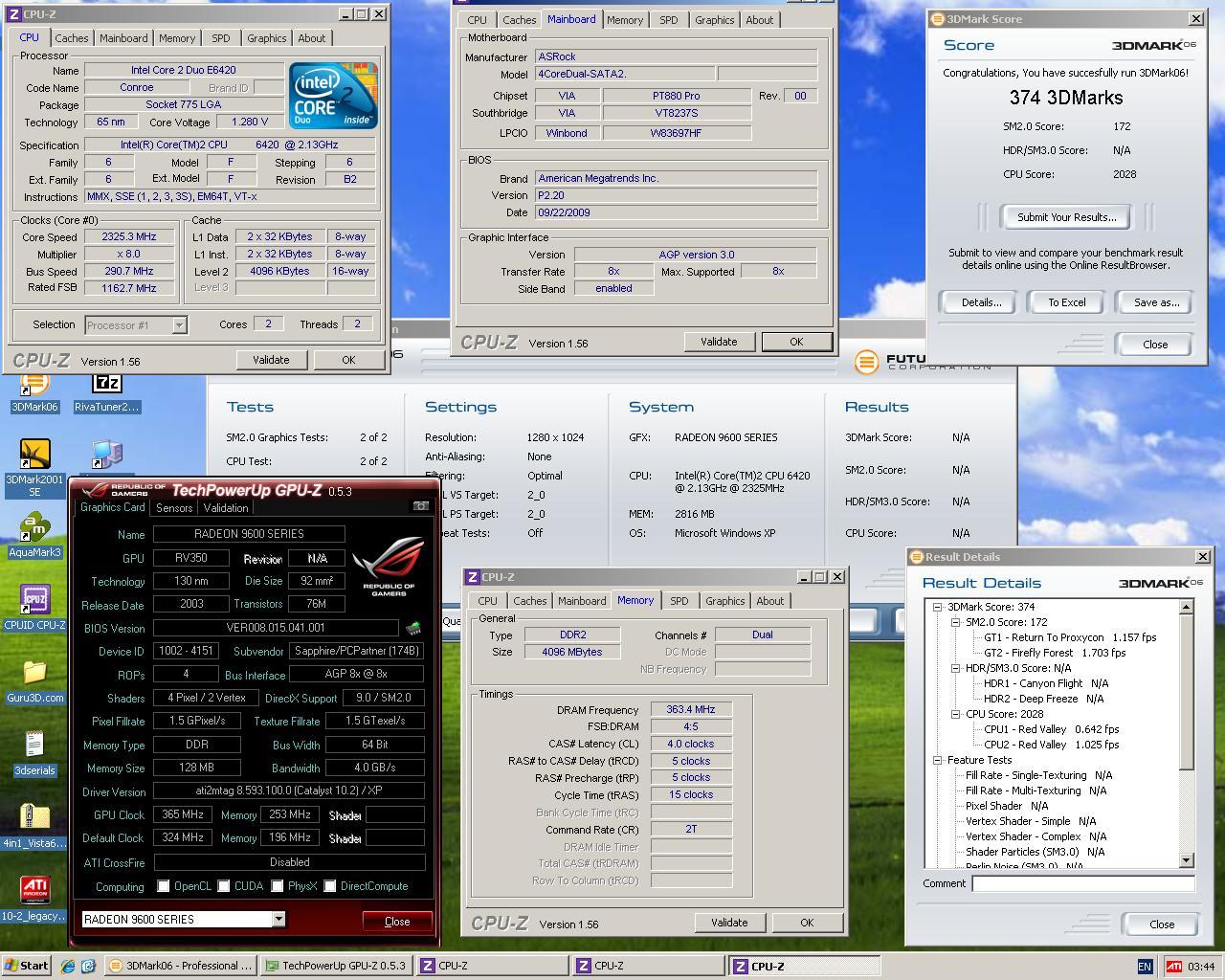Toggle DirectCompute checkbox in GPU-Z

pos(329,886)
